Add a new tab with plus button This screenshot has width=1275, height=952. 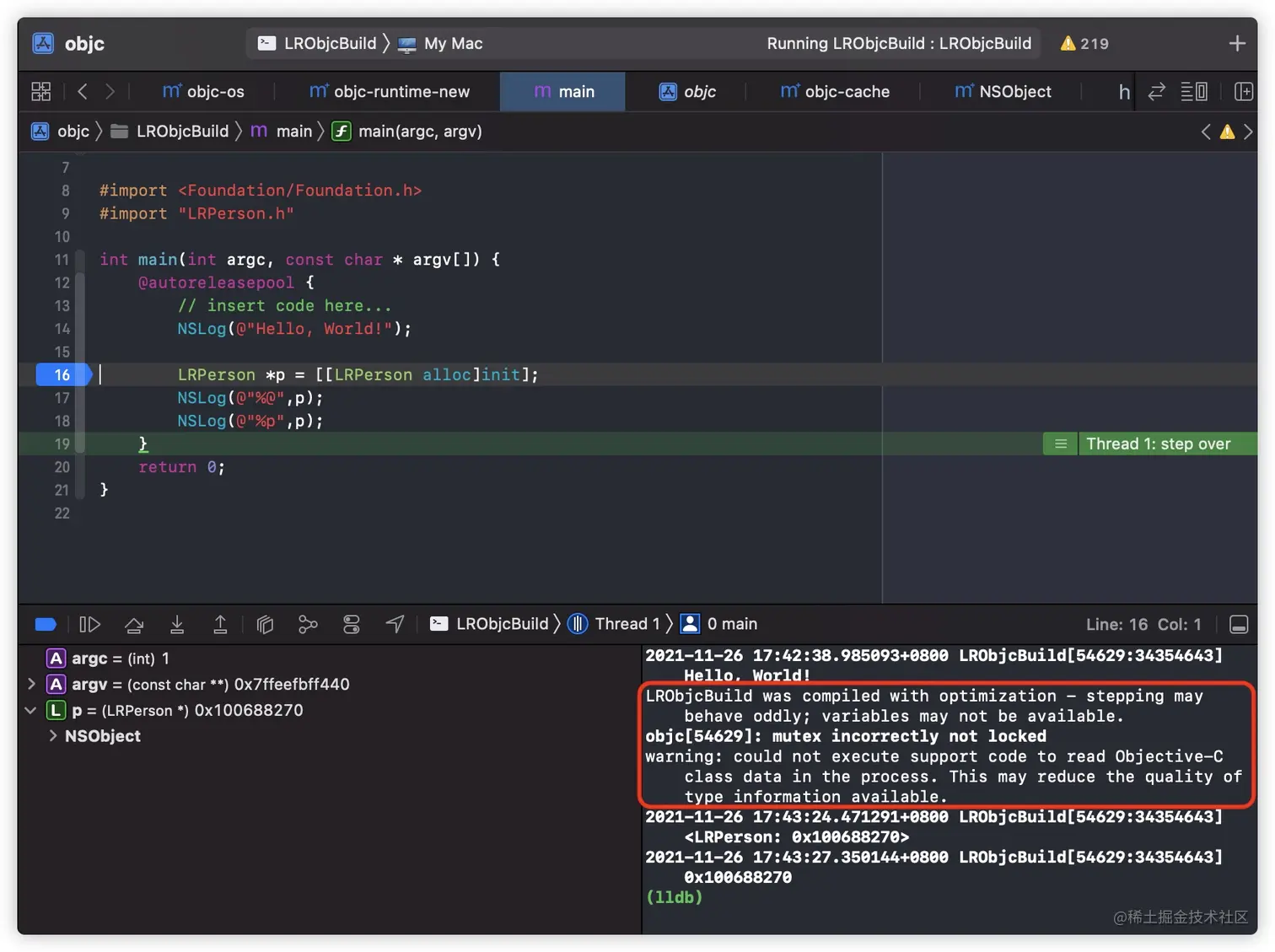point(1236,43)
